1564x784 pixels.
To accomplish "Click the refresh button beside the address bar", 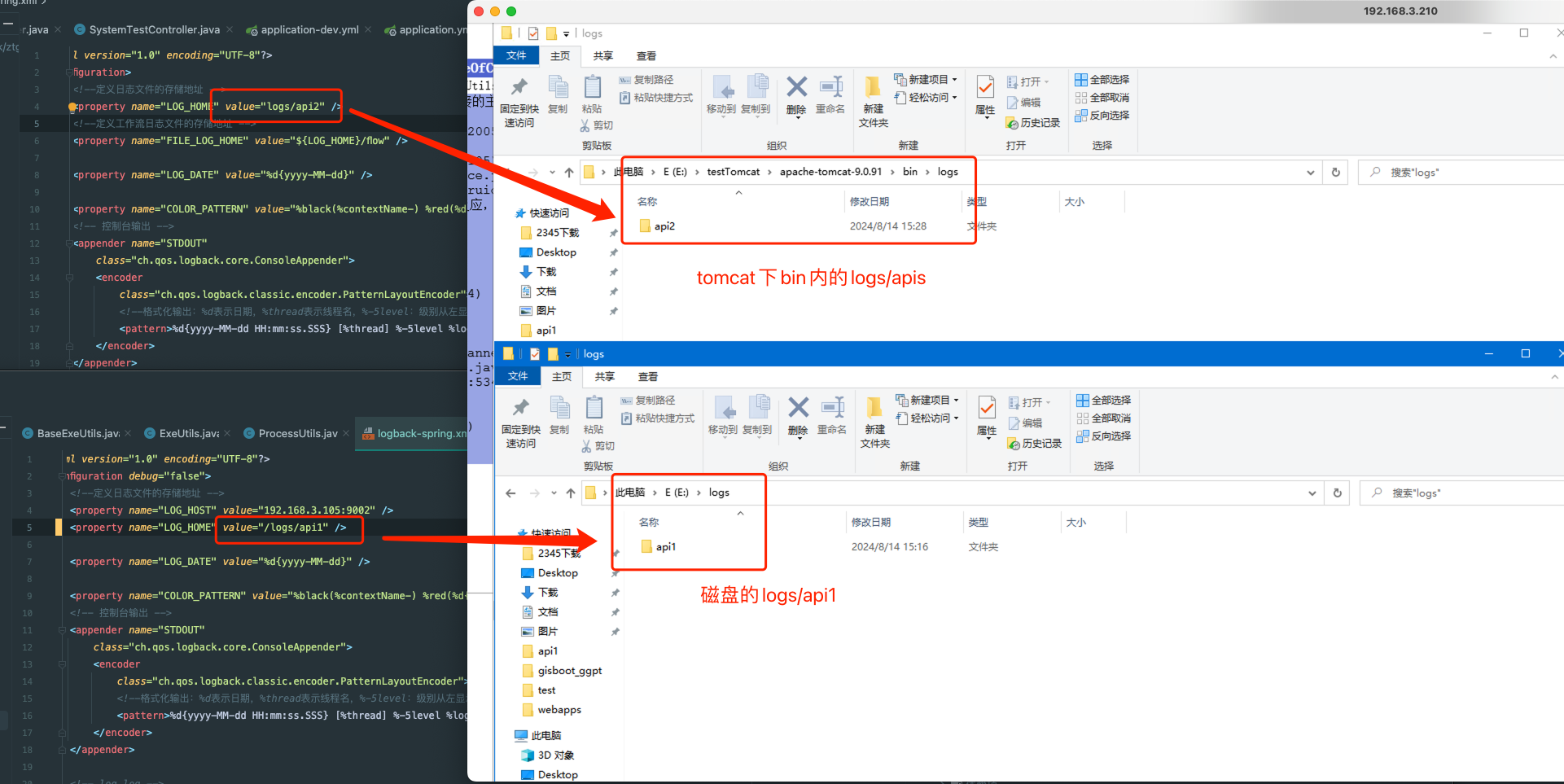I will click(1335, 172).
